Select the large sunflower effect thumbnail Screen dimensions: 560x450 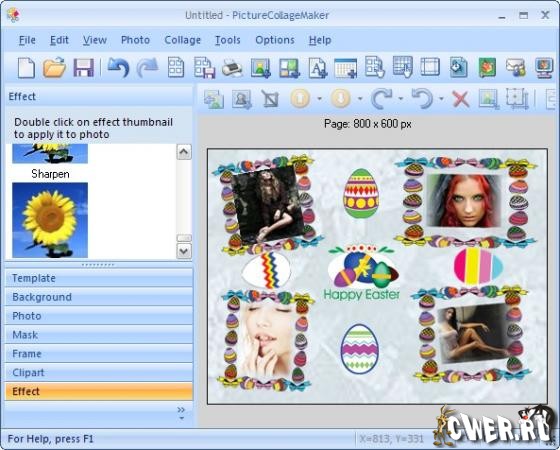tap(50, 220)
